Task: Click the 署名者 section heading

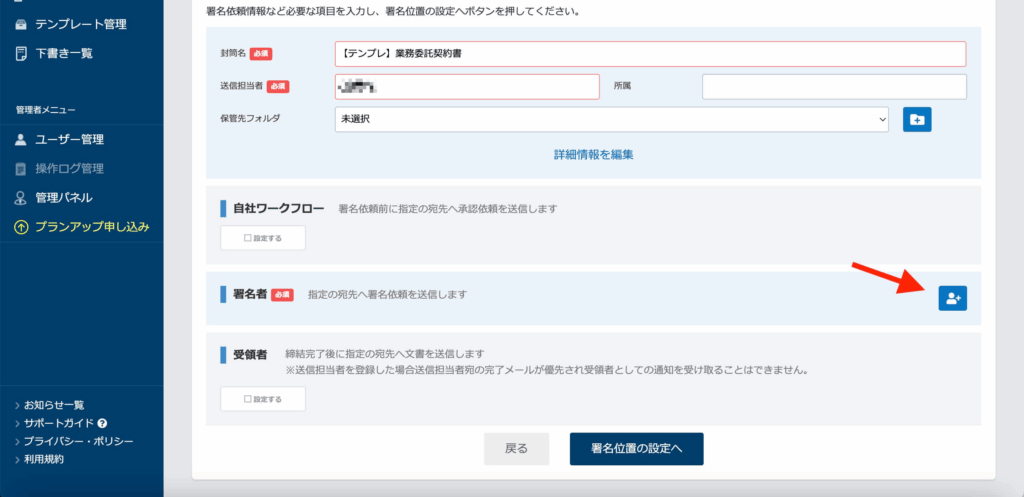Action: pyautogui.click(x=250, y=295)
